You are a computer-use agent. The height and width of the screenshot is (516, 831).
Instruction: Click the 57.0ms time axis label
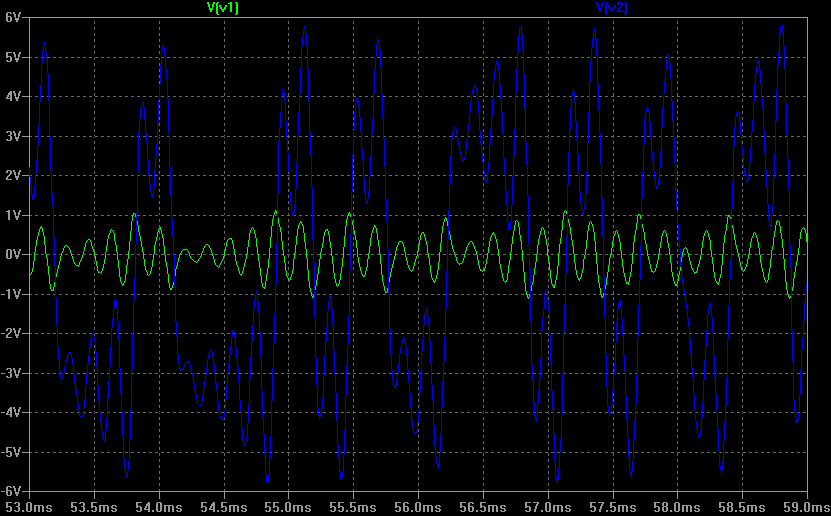(547, 508)
